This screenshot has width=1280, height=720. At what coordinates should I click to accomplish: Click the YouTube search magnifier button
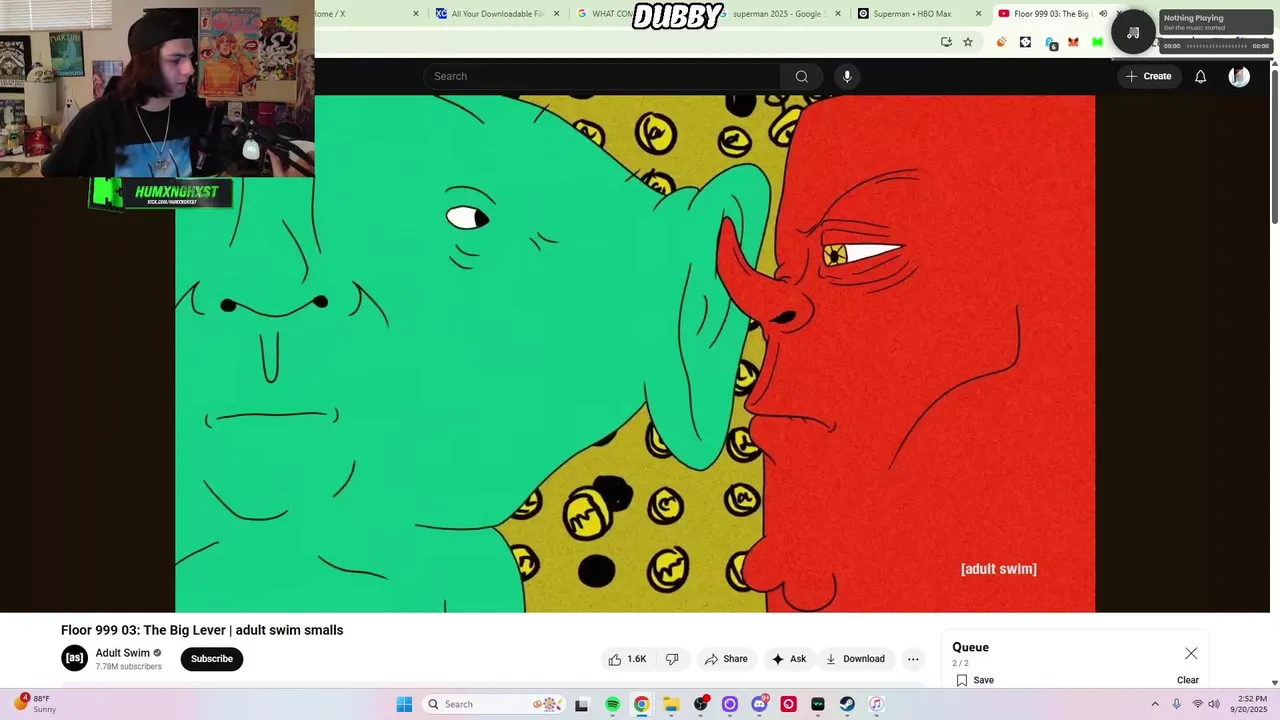coord(801,76)
